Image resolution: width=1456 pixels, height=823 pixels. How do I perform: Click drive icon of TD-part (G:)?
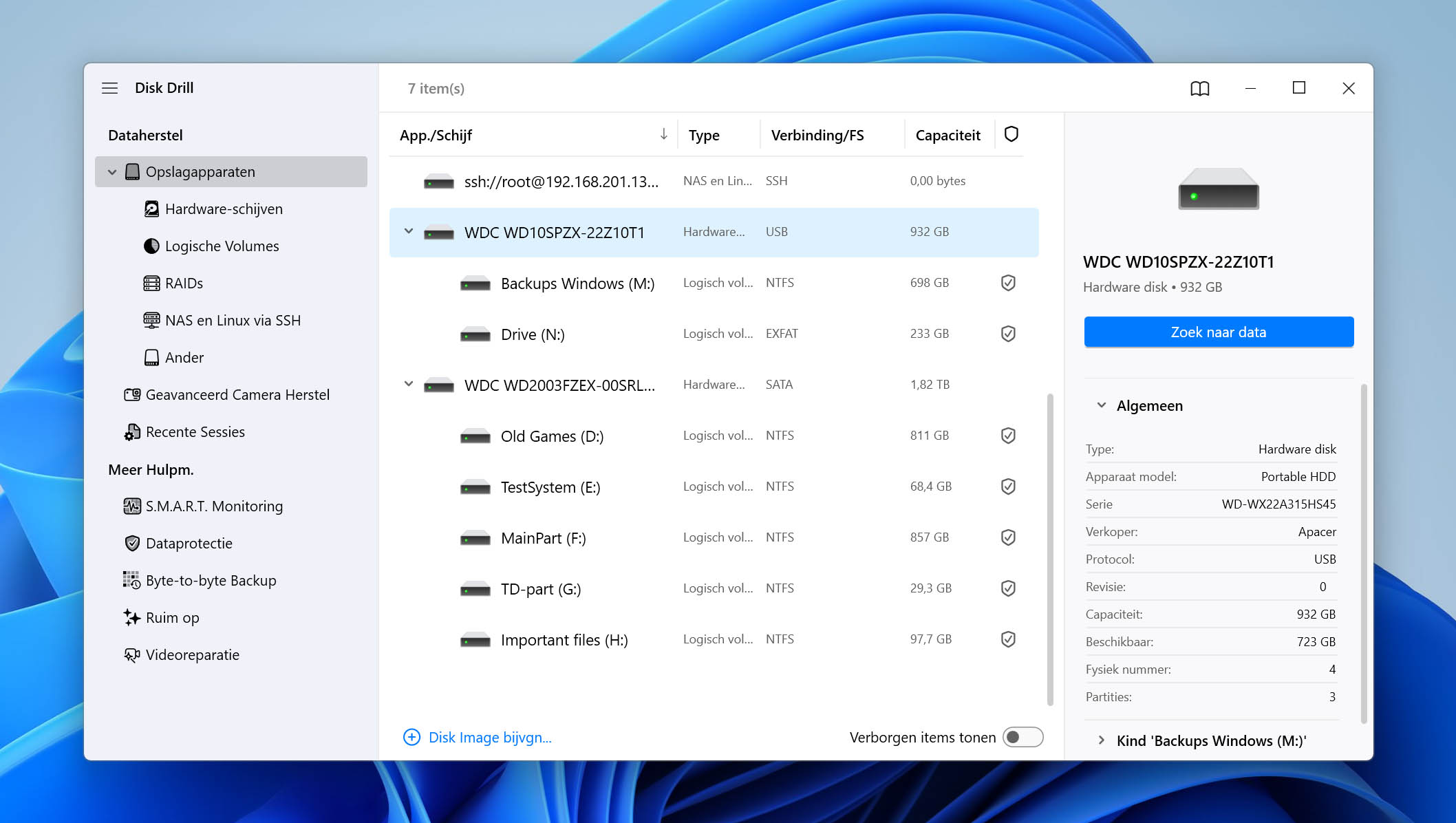tap(475, 589)
